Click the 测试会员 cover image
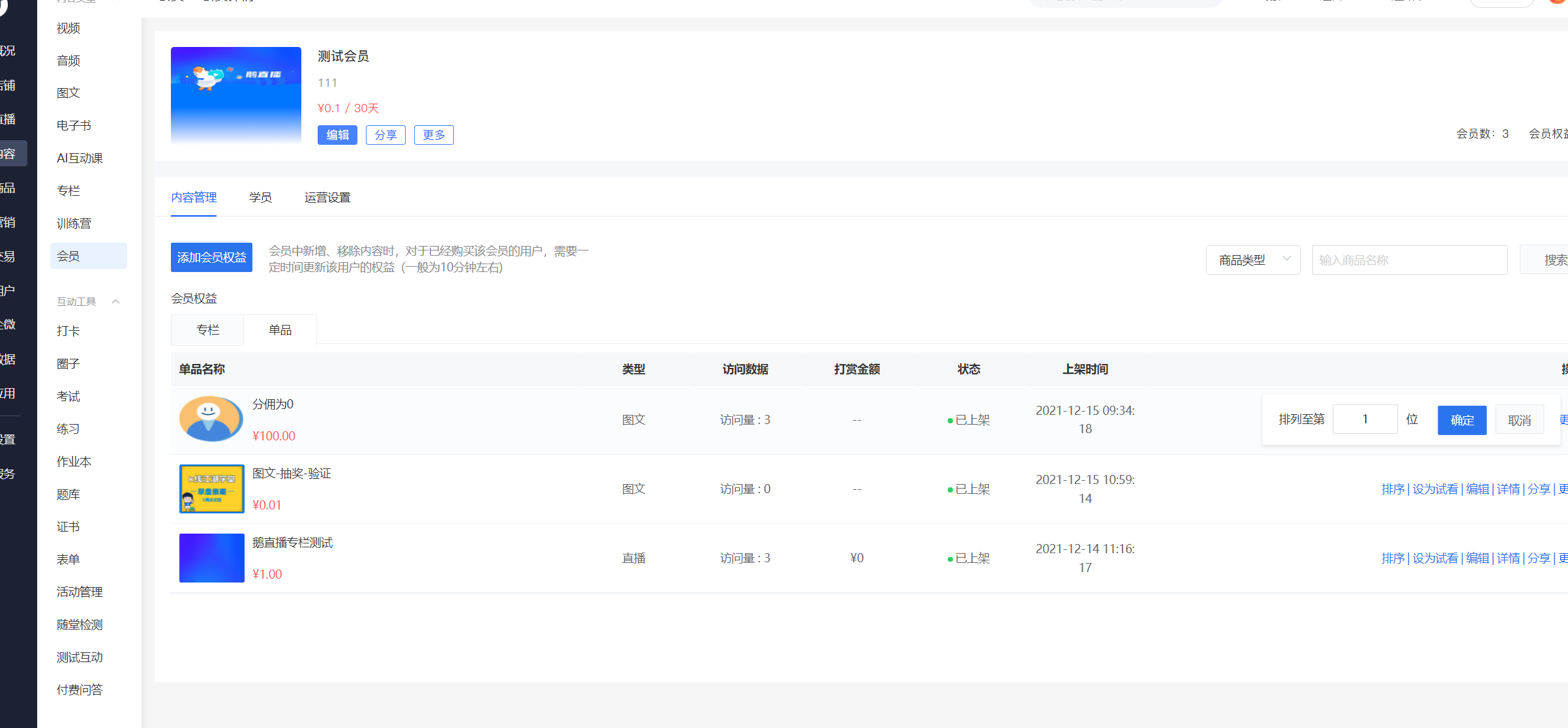This screenshot has width=1568, height=728. [x=236, y=95]
